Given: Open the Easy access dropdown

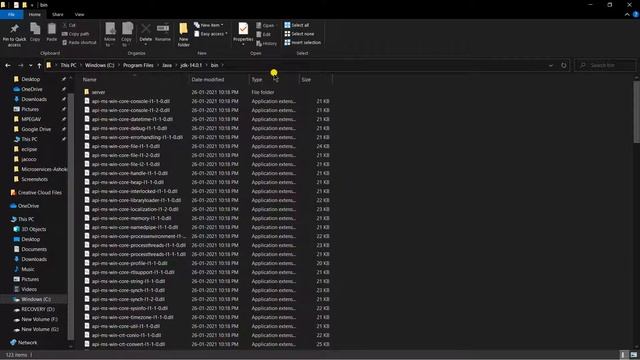Looking at the screenshot, I should pyautogui.click(x=211, y=34).
